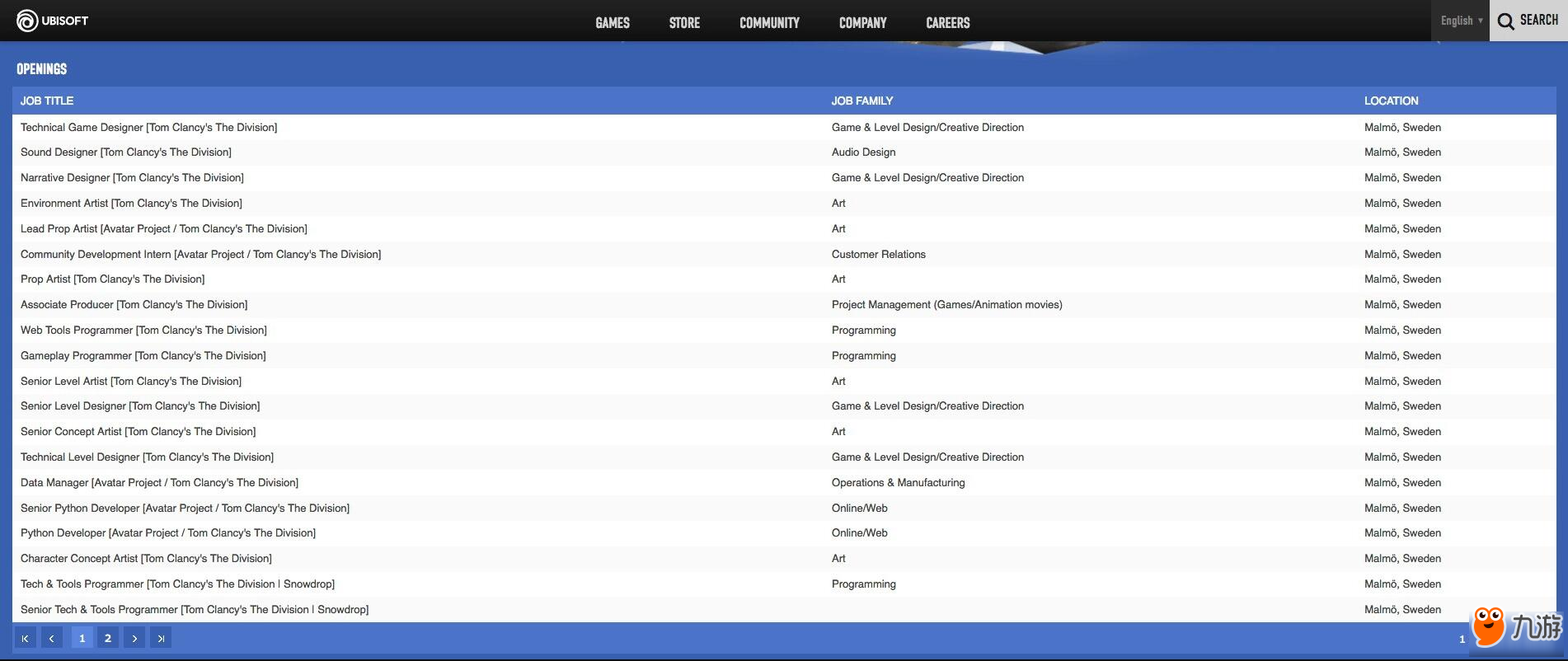Screen dimensions: 1568x661
Task: Open Python Developer [Avatar Project] listing
Action: 168,532
